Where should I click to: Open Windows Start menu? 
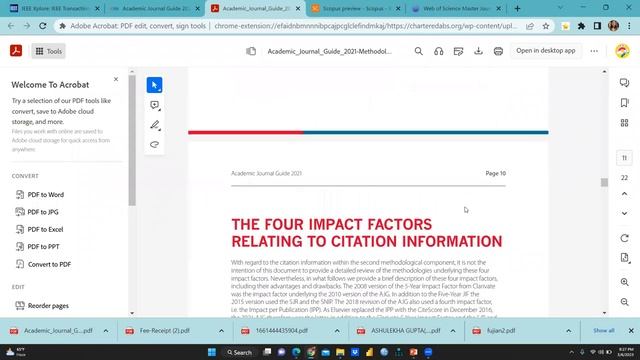pos(212,352)
